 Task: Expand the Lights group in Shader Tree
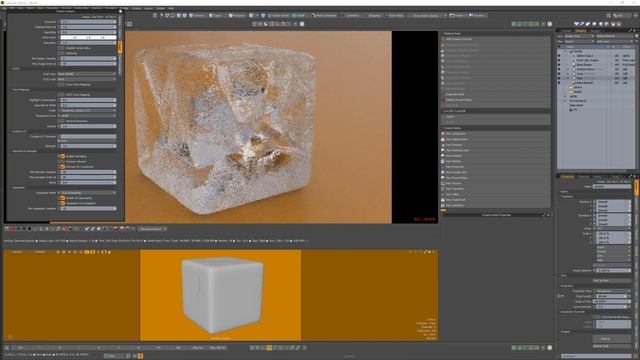[x=565, y=96]
